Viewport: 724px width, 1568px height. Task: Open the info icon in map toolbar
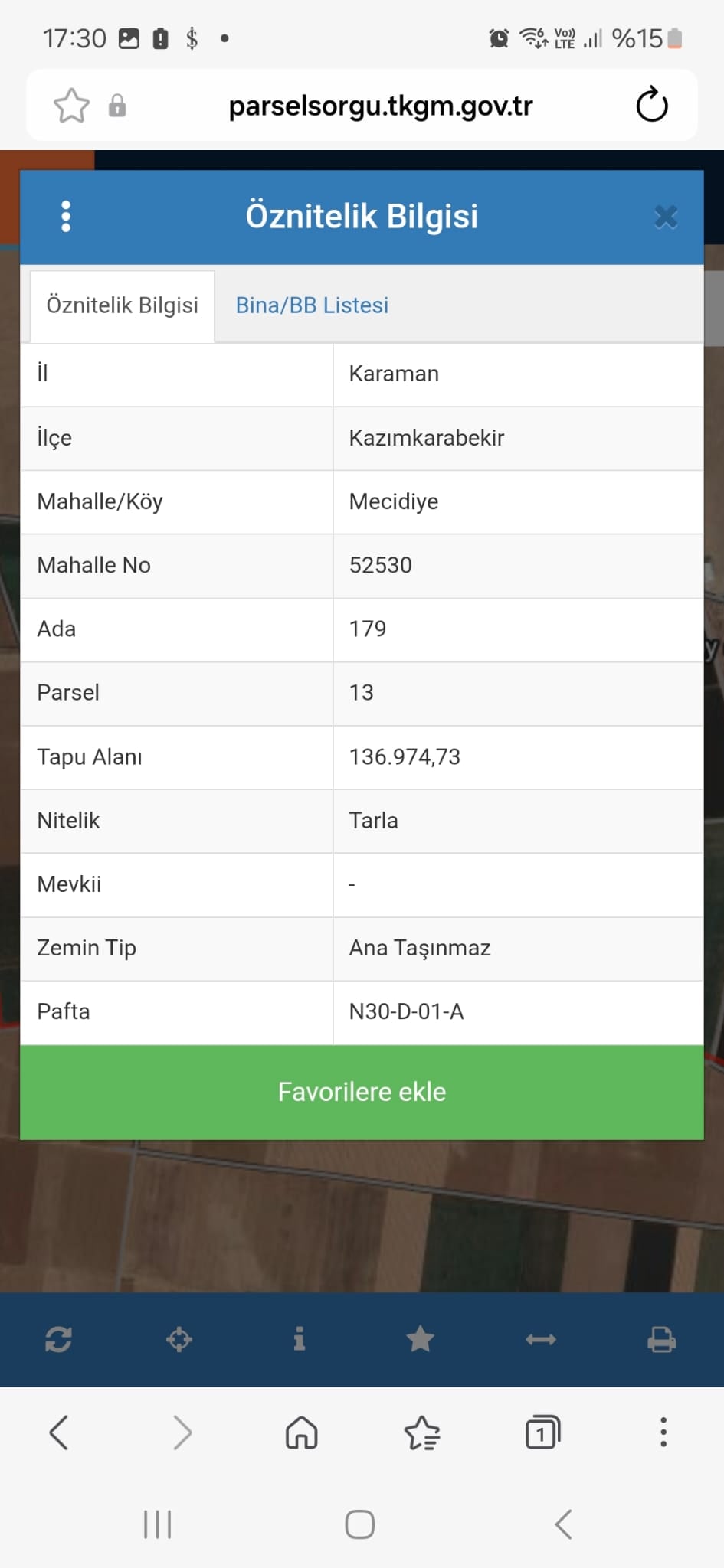300,1339
